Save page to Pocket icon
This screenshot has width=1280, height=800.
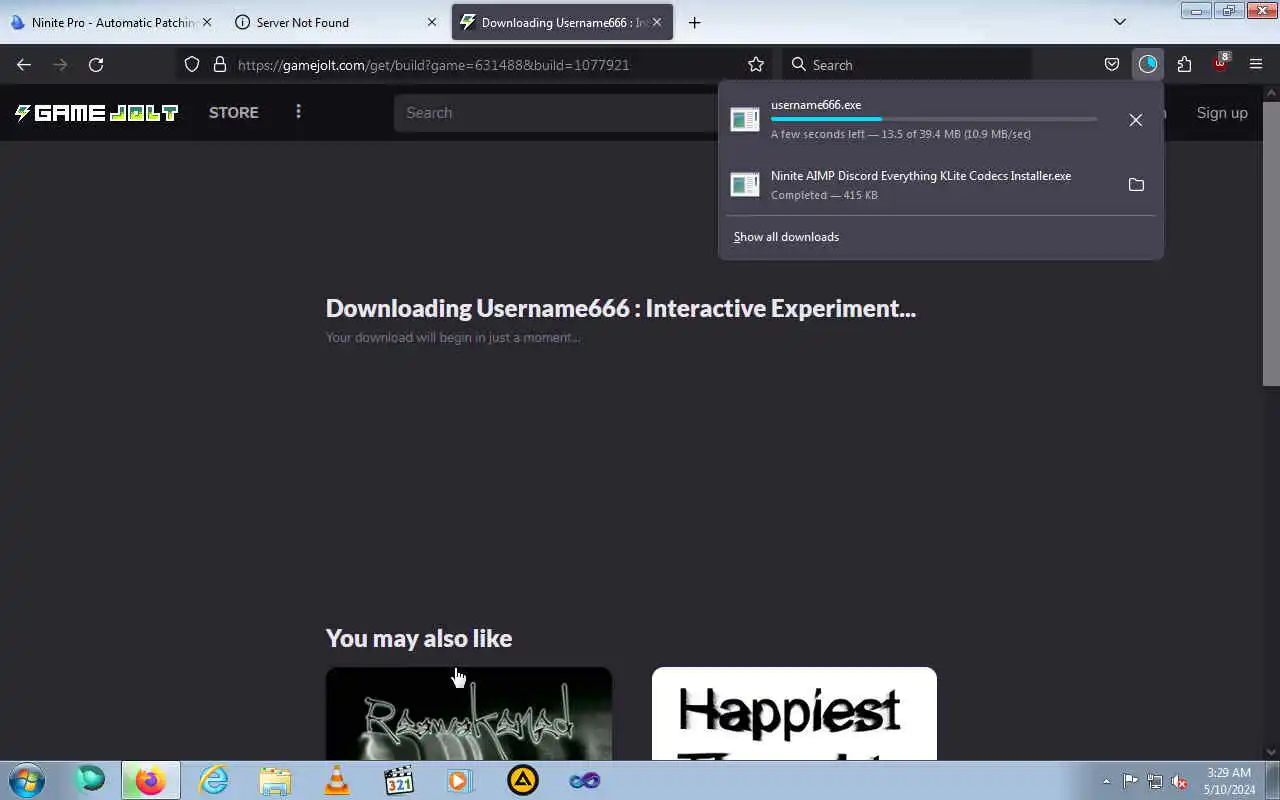[x=1112, y=65]
